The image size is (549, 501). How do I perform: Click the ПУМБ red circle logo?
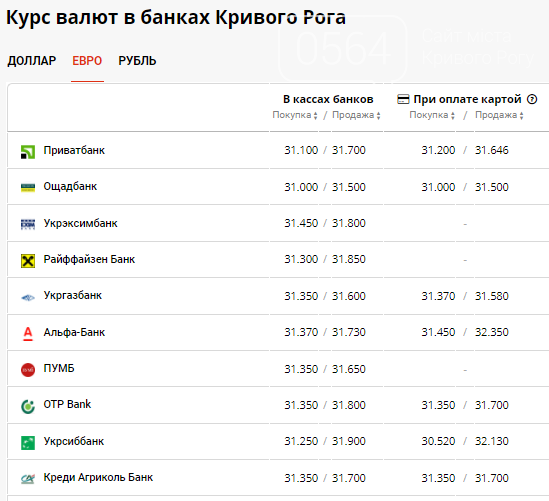pos(28,370)
